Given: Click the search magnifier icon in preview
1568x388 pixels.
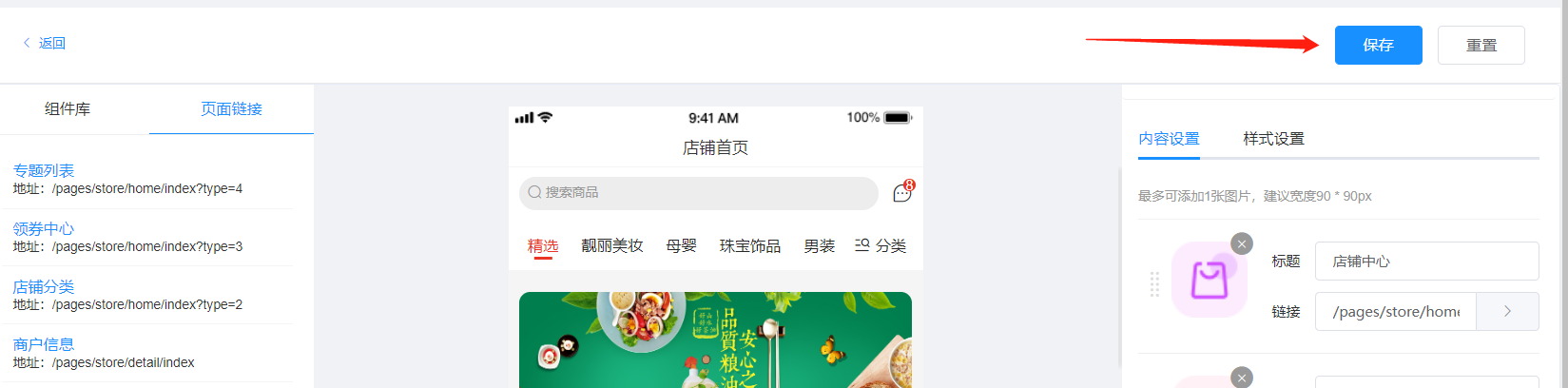Looking at the screenshot, I should tap(534, 192).
